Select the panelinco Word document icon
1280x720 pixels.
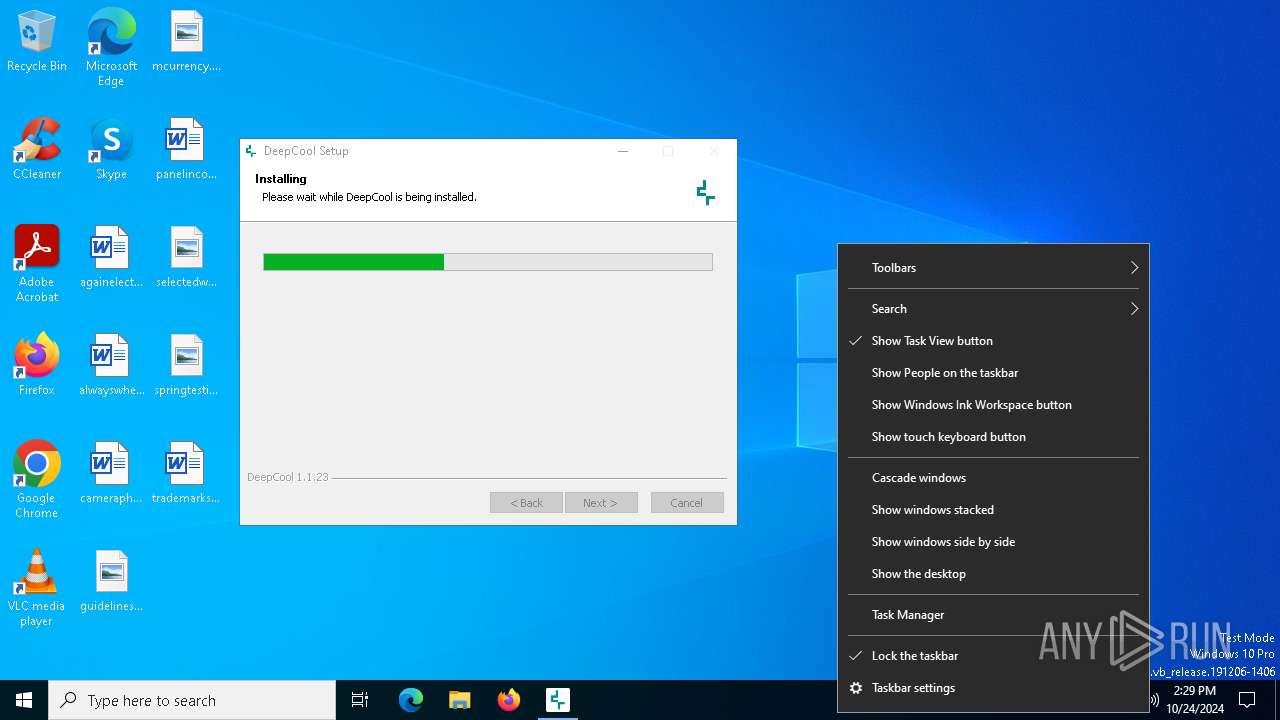click(186, 150)
